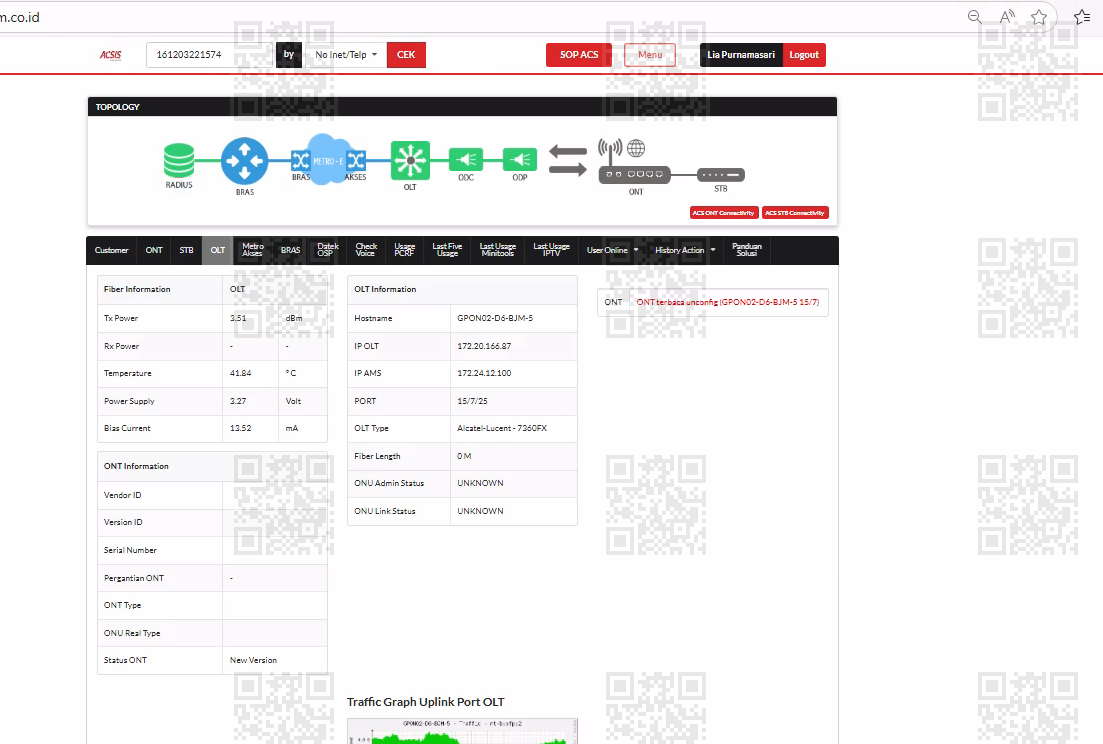Click PORT value 15/7/25
The height and width of the screenshot is (744, 1103).
pos(472,402)
